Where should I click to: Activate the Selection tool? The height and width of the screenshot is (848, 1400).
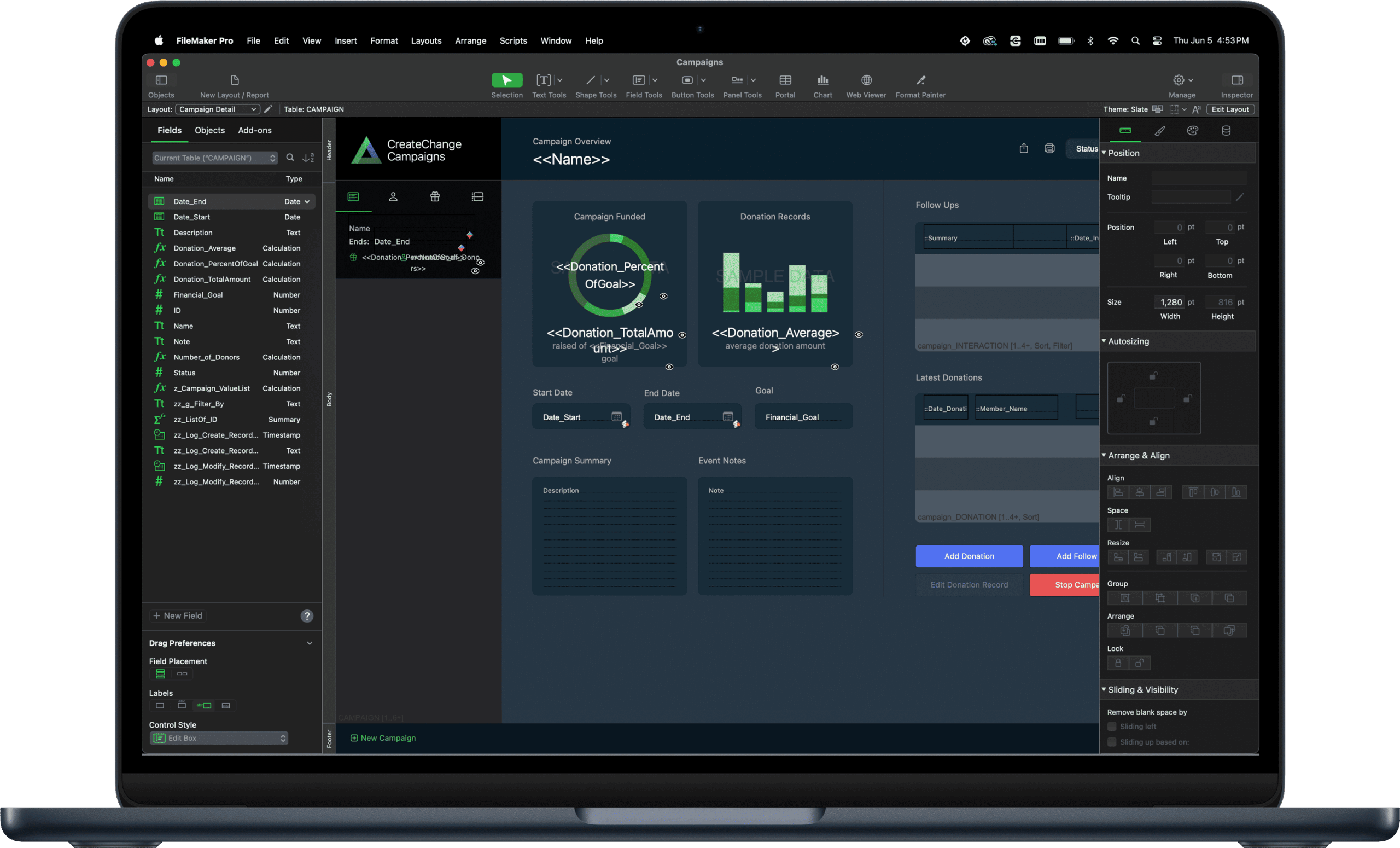(x=506, y=80)
